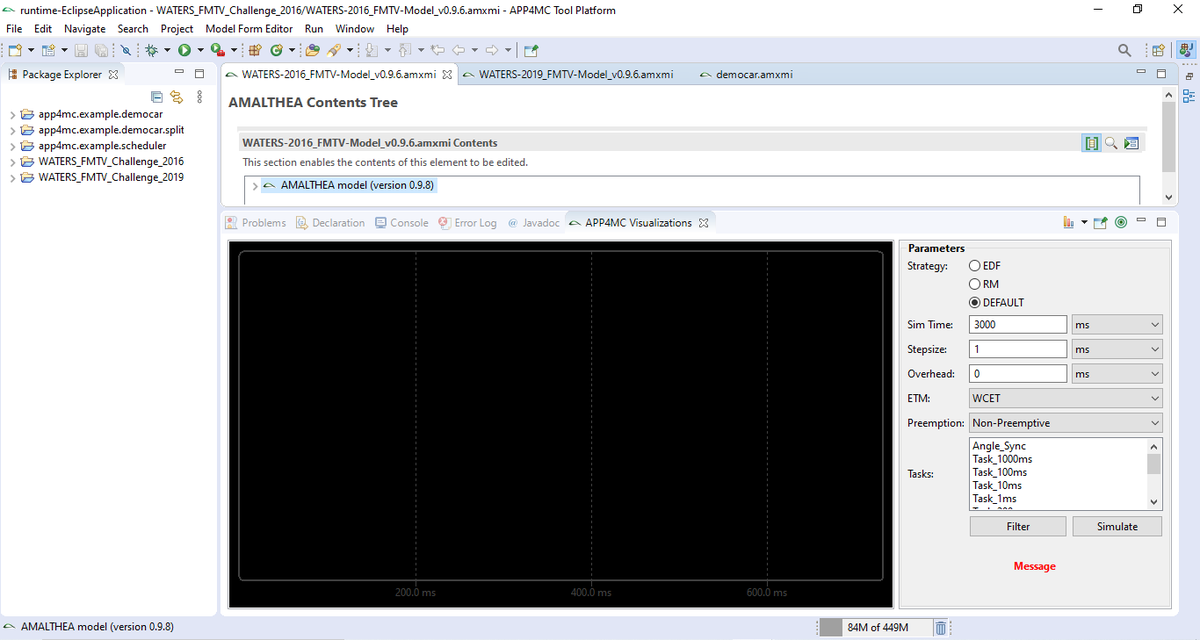Image resolution: width=1200 pixels, height=640 pixels.
Task: Click the green brackets icon in Contents section
Action: pos(1092,143)
